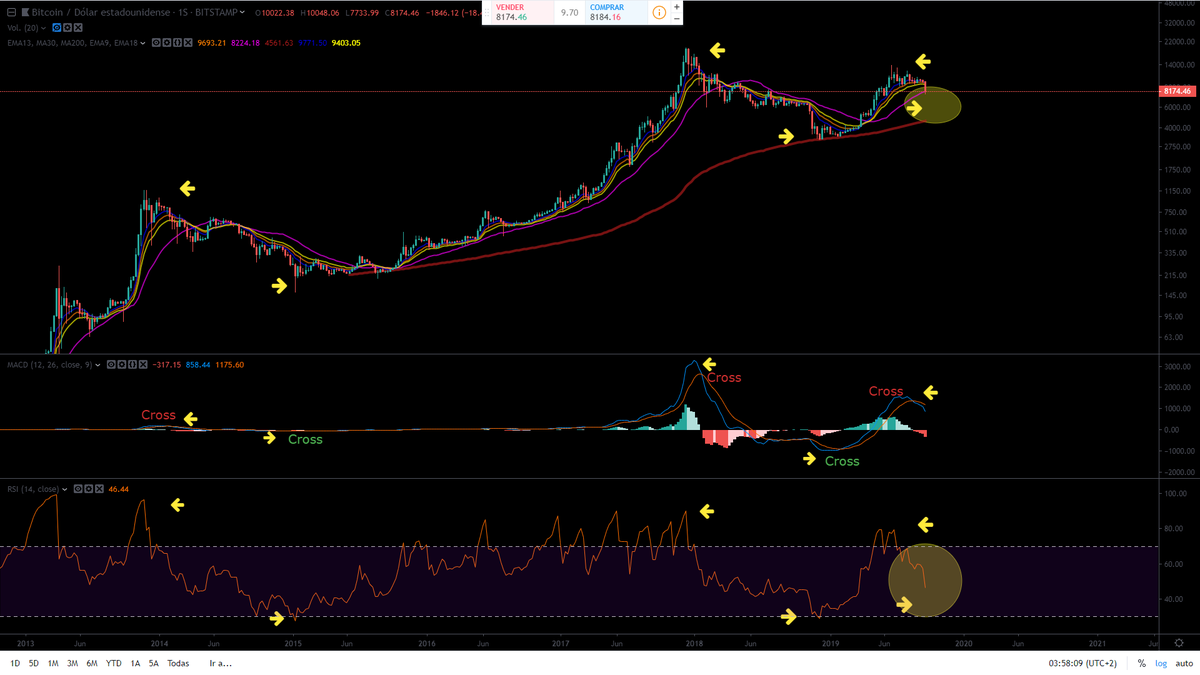Toggle percent scale mode
The width and height of the screenshot is (1200, 675).
(x=1141, y=663)
